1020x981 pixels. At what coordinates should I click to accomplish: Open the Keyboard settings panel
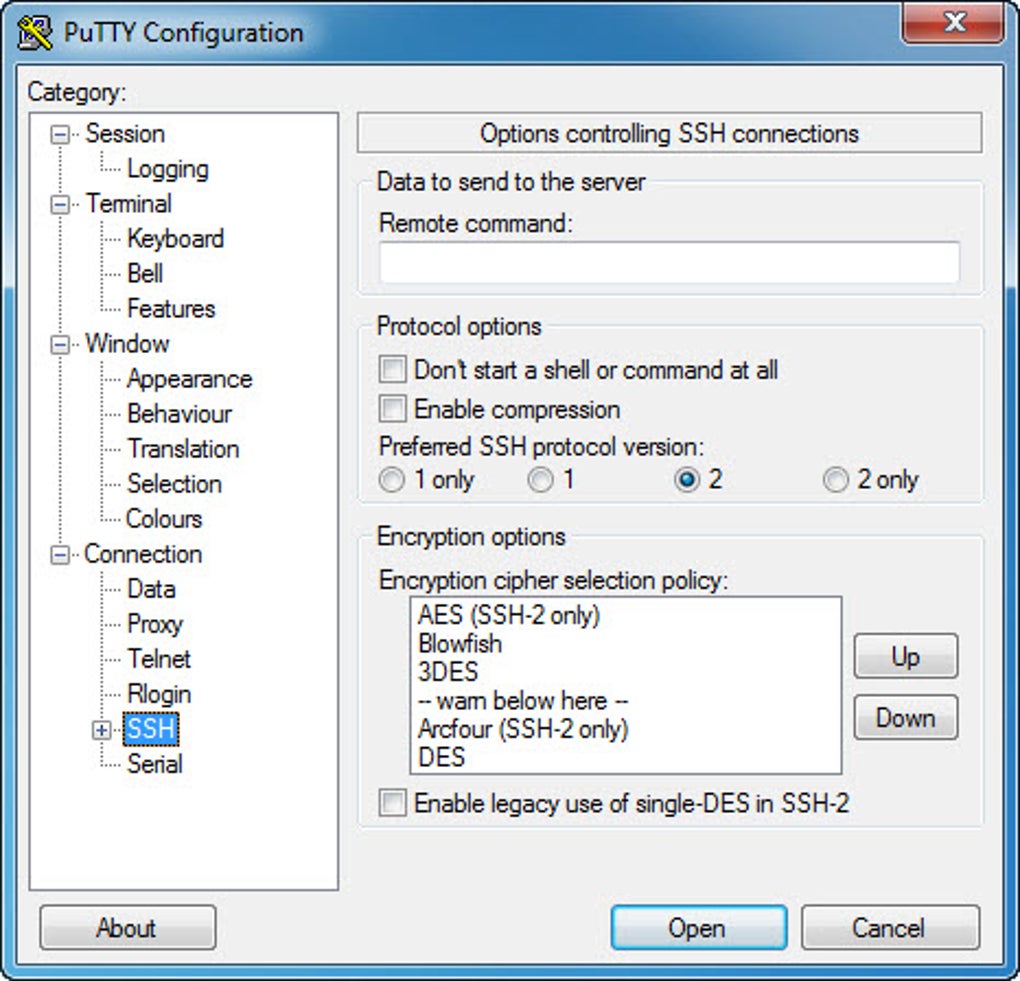tap(176, 239)
